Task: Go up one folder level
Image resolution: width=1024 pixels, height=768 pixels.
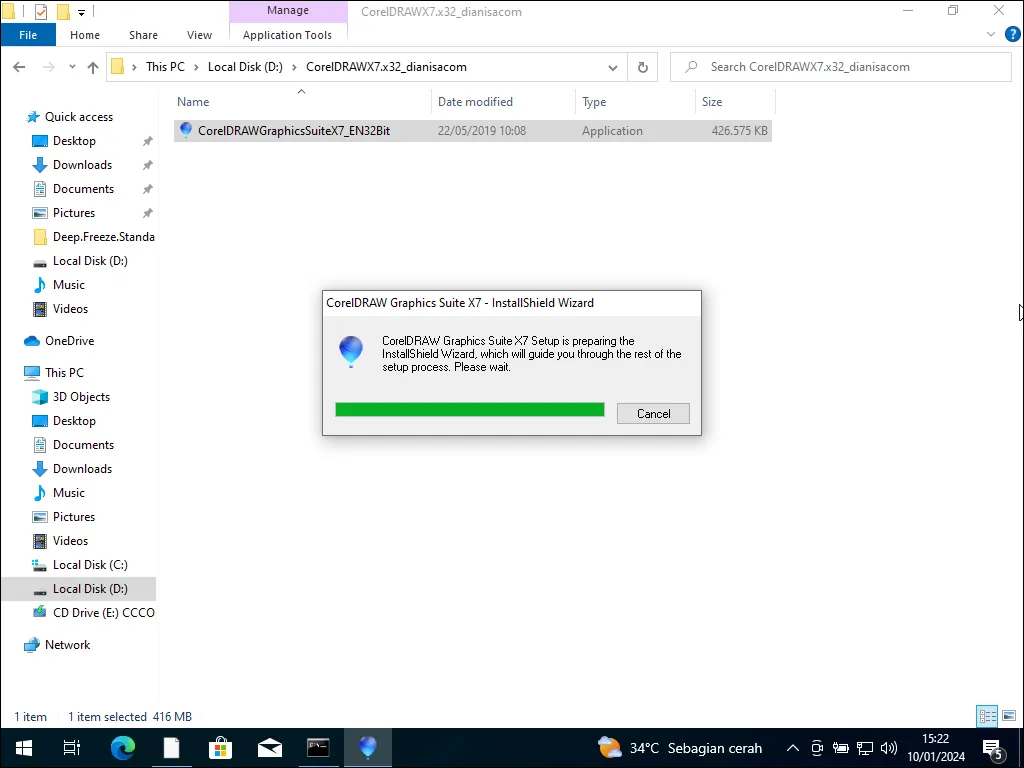Action: (x=93, y=67)
